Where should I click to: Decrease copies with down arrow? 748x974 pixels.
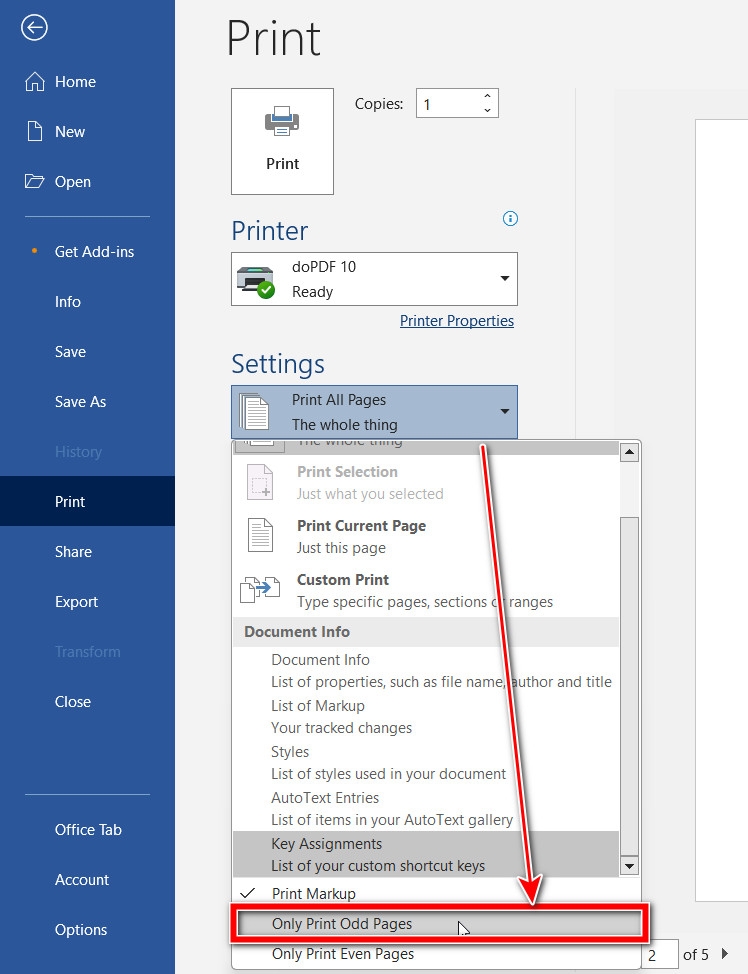pos(488,110)
